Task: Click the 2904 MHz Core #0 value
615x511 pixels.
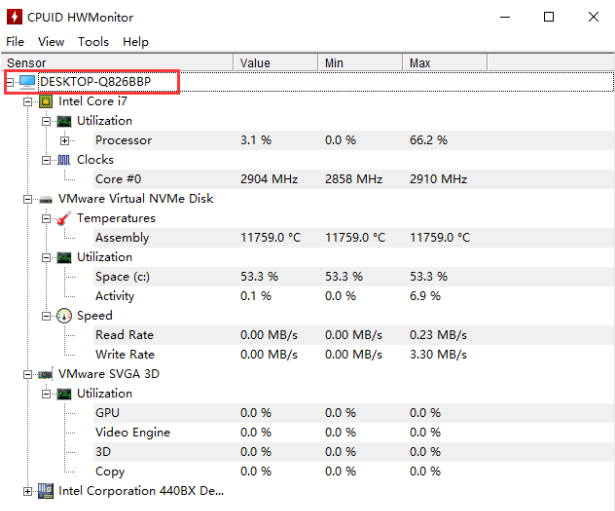Action: click(x=269, y=179)
